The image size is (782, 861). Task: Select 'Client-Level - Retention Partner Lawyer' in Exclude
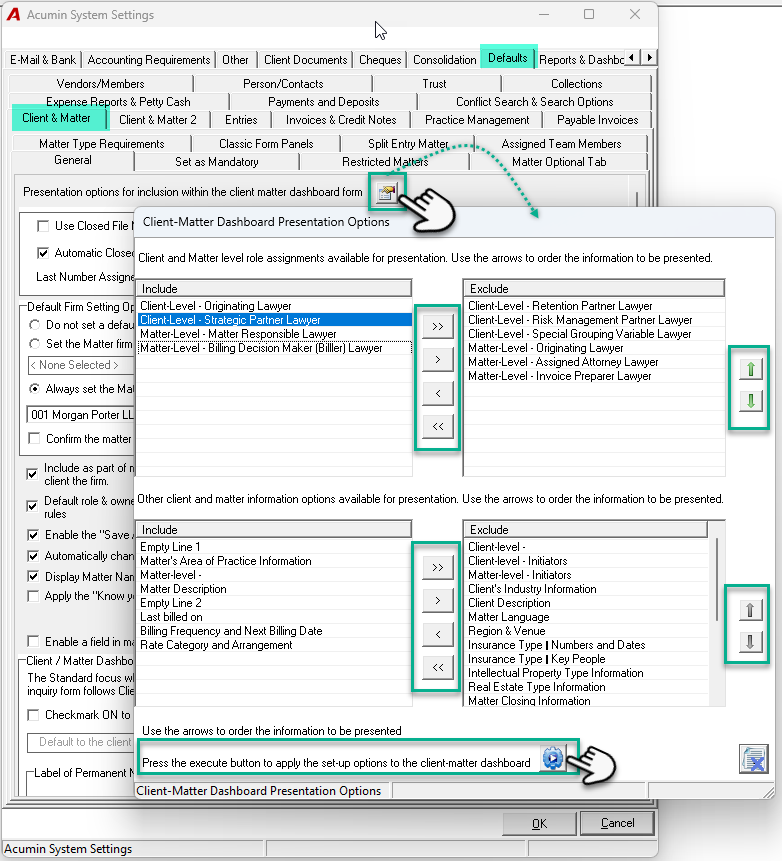tap(595, 306)
